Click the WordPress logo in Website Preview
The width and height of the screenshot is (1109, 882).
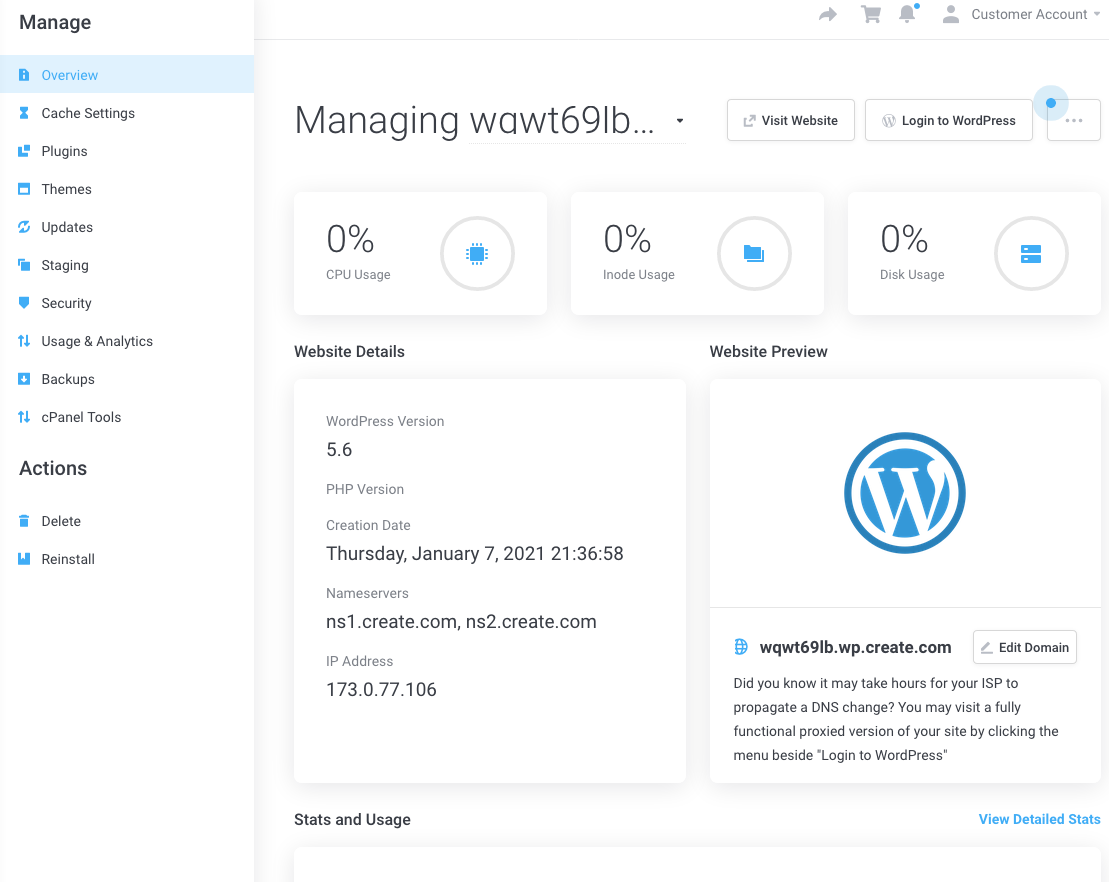click(x=905, y=493)
